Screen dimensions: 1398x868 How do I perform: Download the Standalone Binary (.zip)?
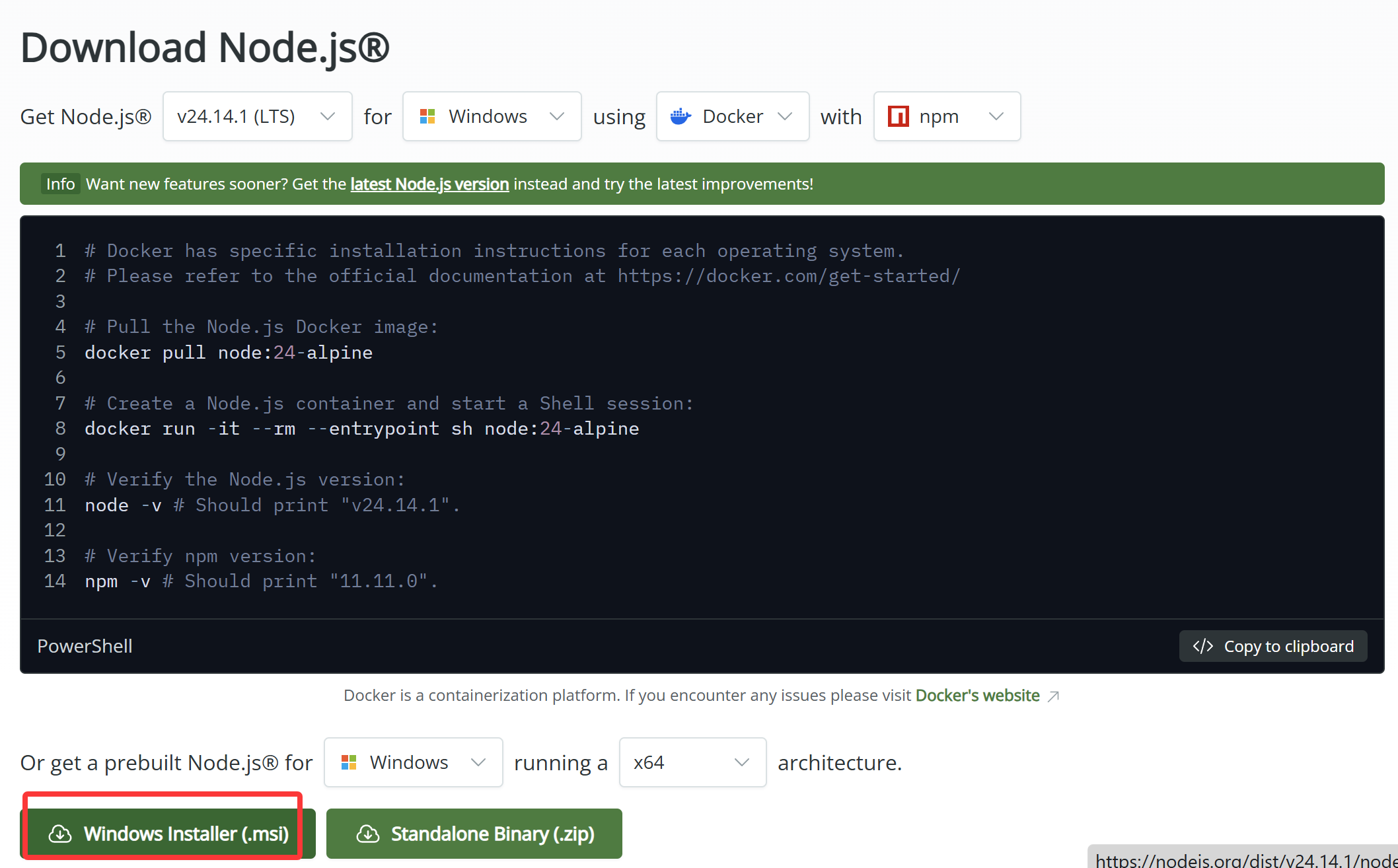(x=474, y=834)
